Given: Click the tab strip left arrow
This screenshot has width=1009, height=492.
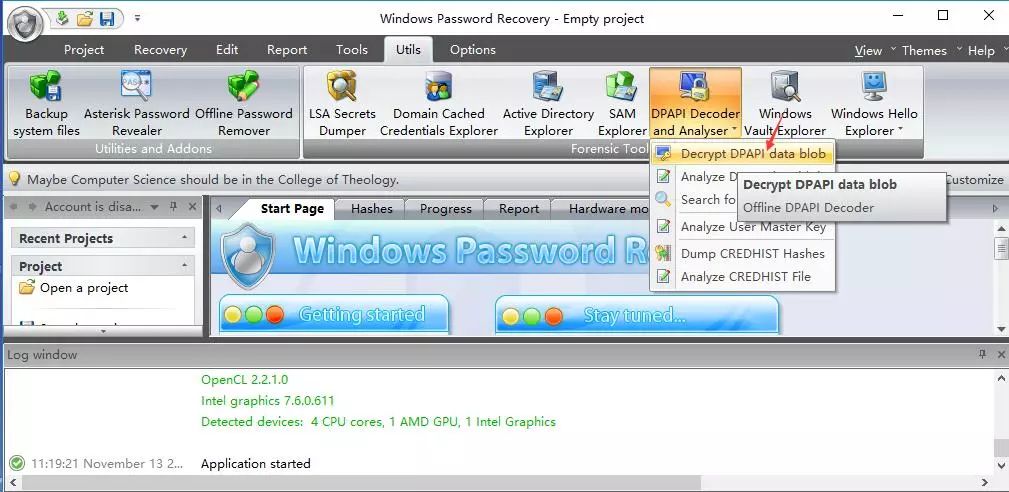Looking at the screenshot, I should [219, 208].
